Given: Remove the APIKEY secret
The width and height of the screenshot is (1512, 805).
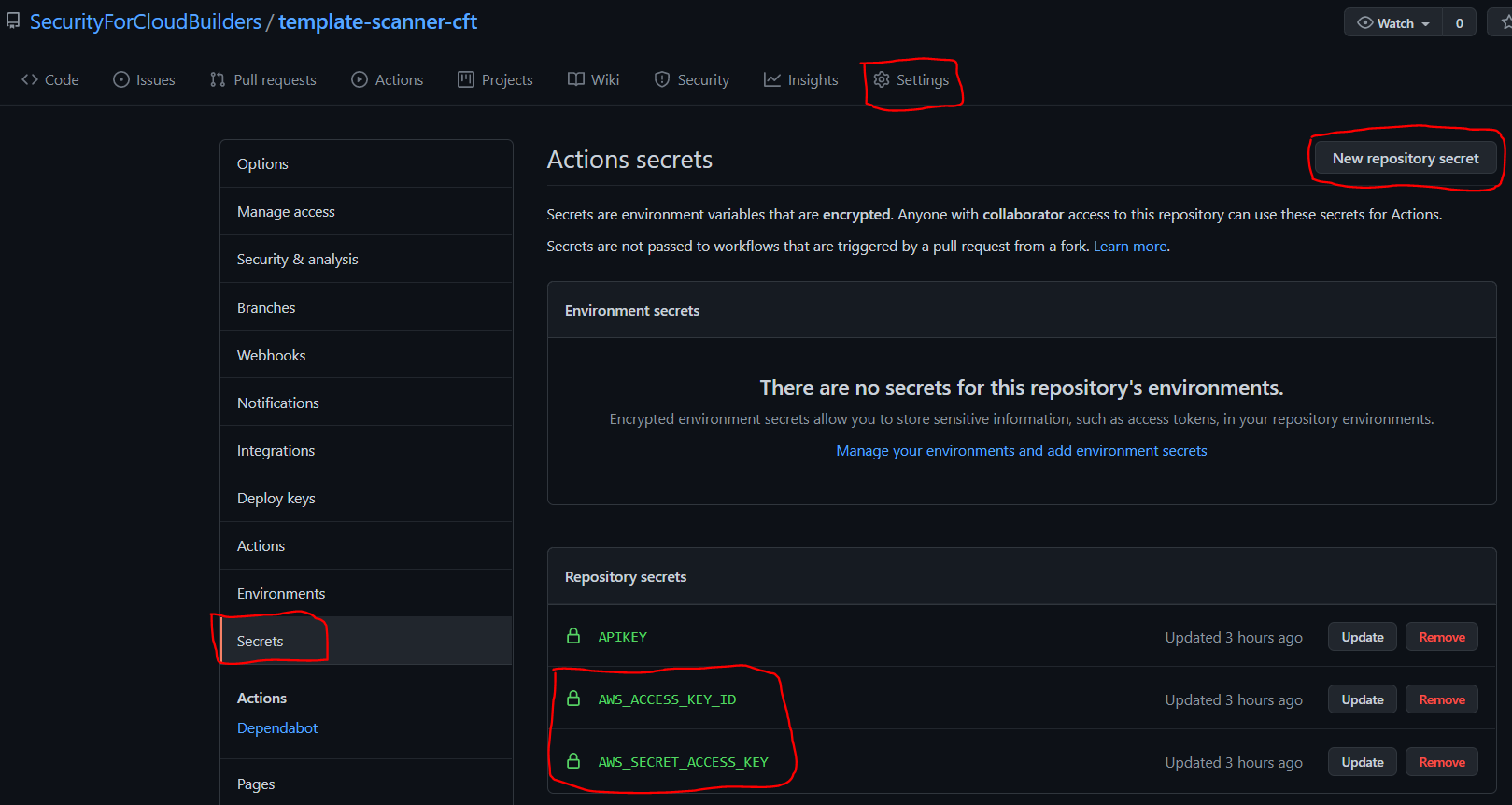Looking at the screenshot, I should (1442, 637).
